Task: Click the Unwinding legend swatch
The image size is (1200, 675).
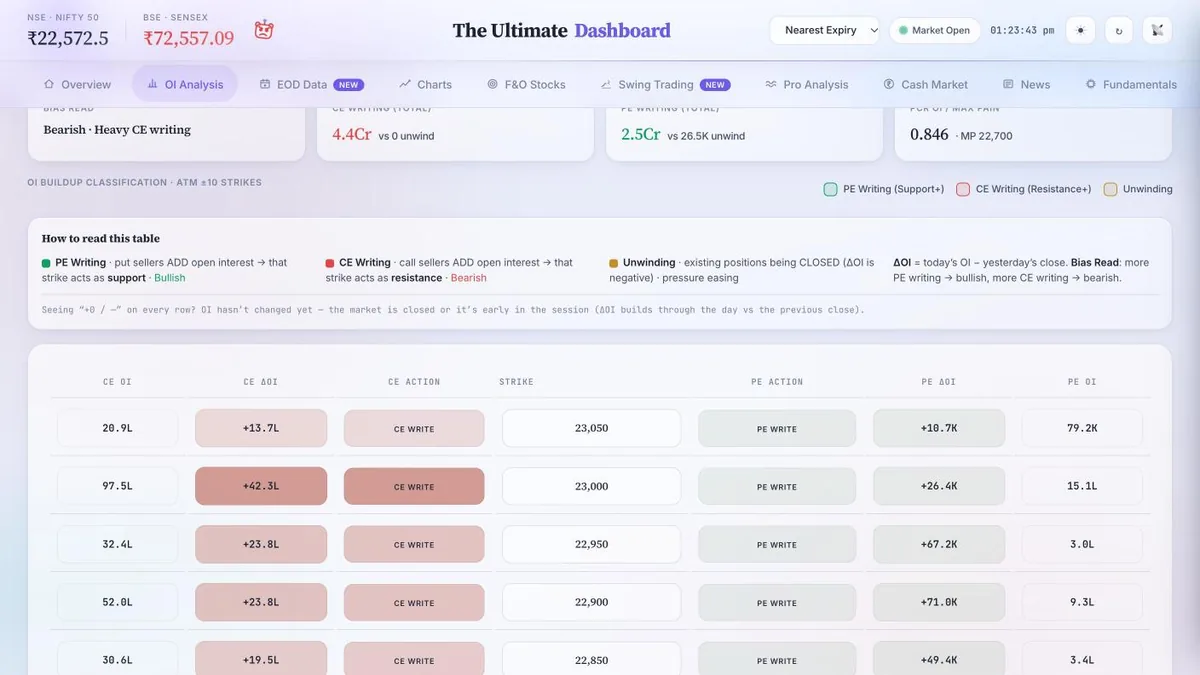Action: point(1110,189)
